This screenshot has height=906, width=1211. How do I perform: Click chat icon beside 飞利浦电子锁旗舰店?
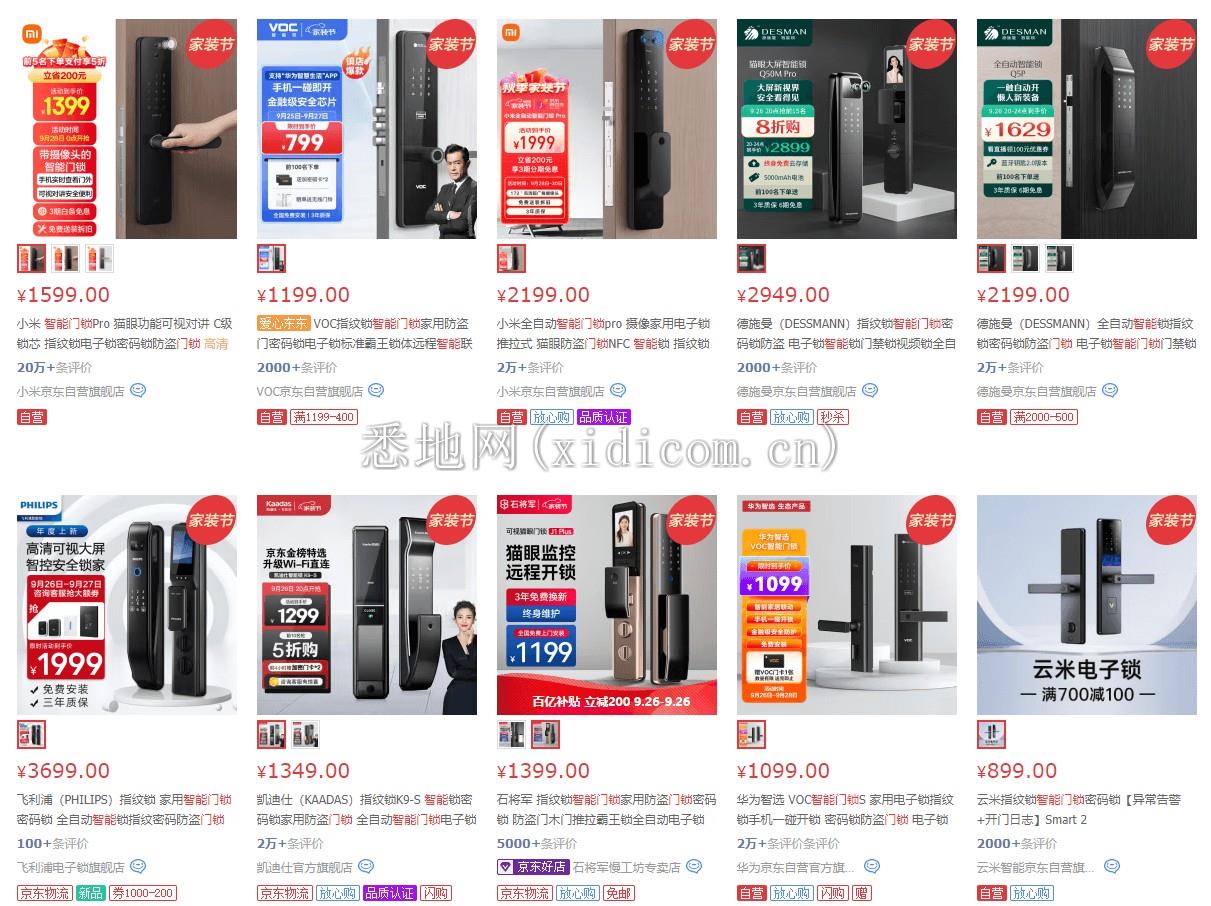[x=139, y=867]
